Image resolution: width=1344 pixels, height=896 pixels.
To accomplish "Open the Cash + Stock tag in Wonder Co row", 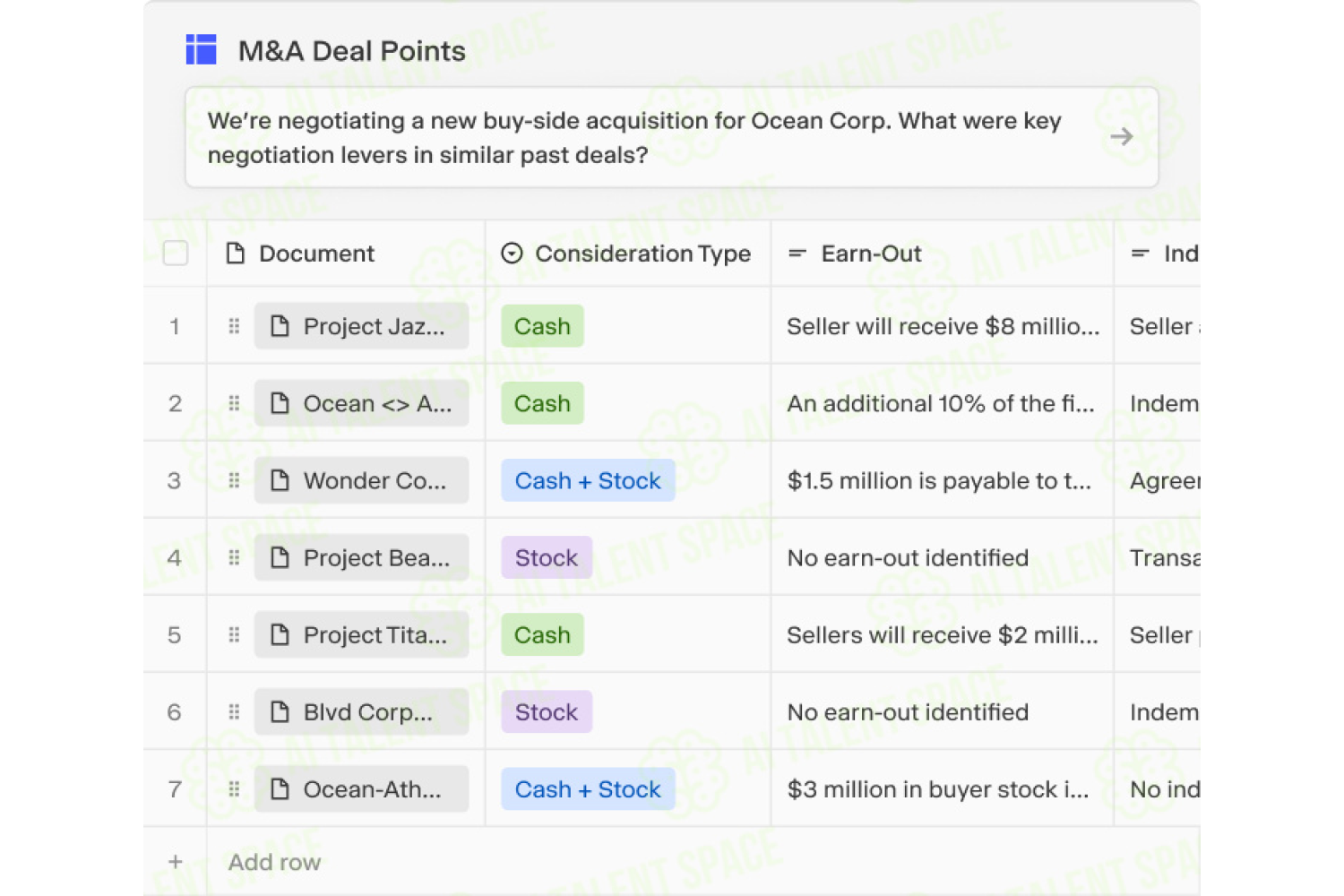I will click(588, 480).
